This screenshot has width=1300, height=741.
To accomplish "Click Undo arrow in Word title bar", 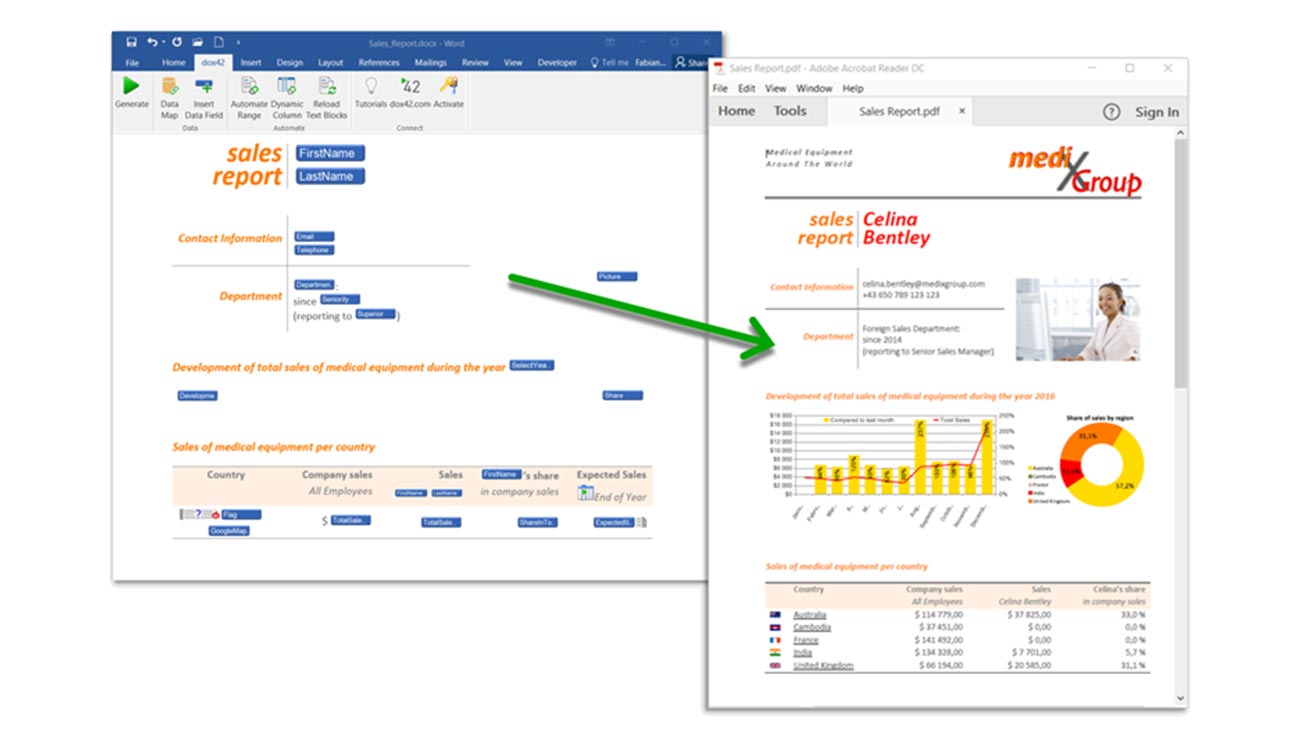I will pos(152,42).
